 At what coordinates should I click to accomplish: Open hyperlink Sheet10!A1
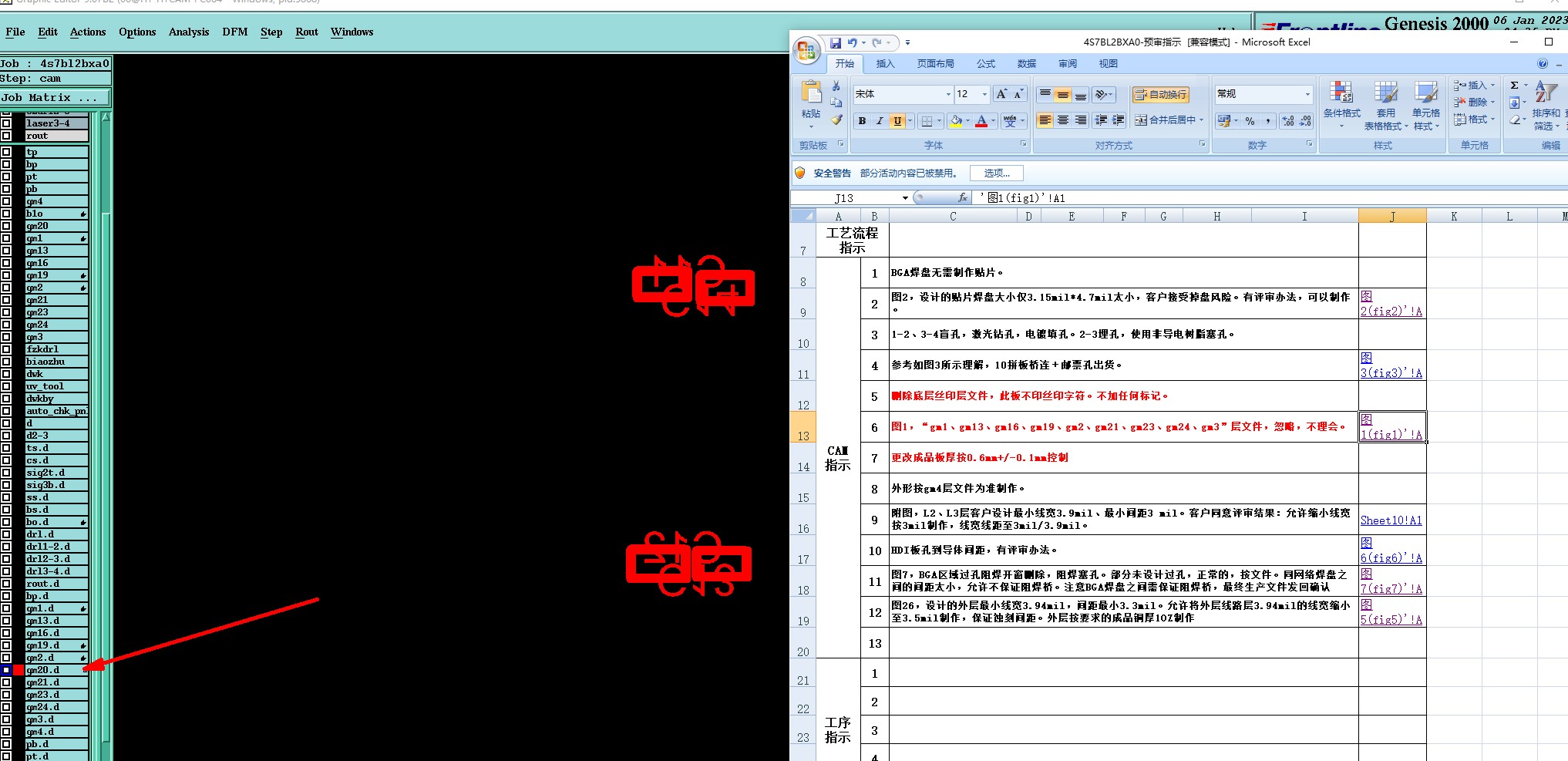[x=1391, y=520]
